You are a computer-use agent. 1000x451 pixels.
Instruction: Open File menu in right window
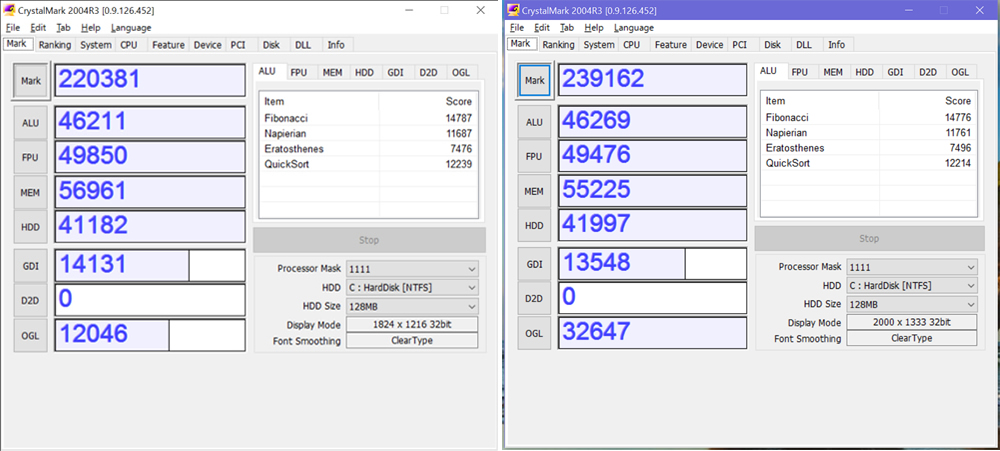(x=517, y=27)
